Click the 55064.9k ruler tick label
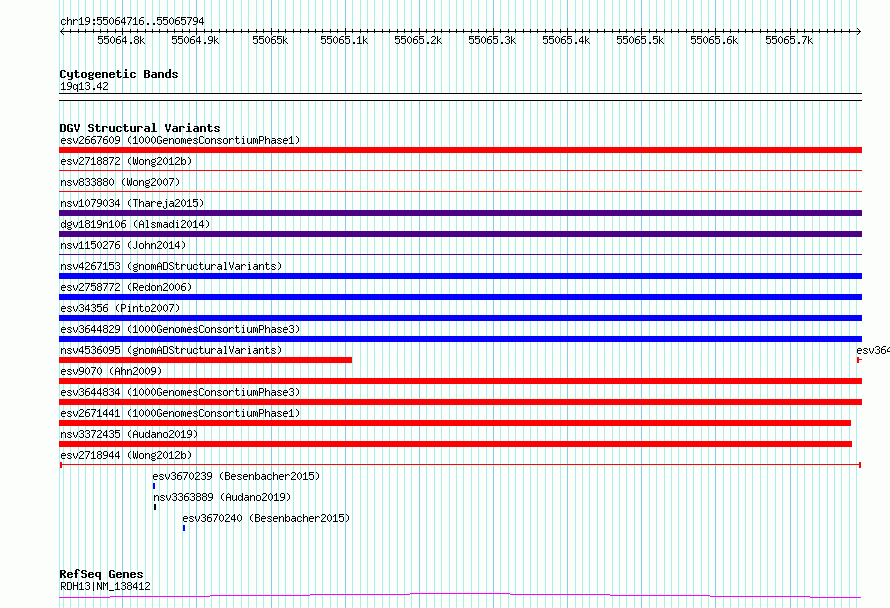Viewport: 890px width, 608px height. 195,40
